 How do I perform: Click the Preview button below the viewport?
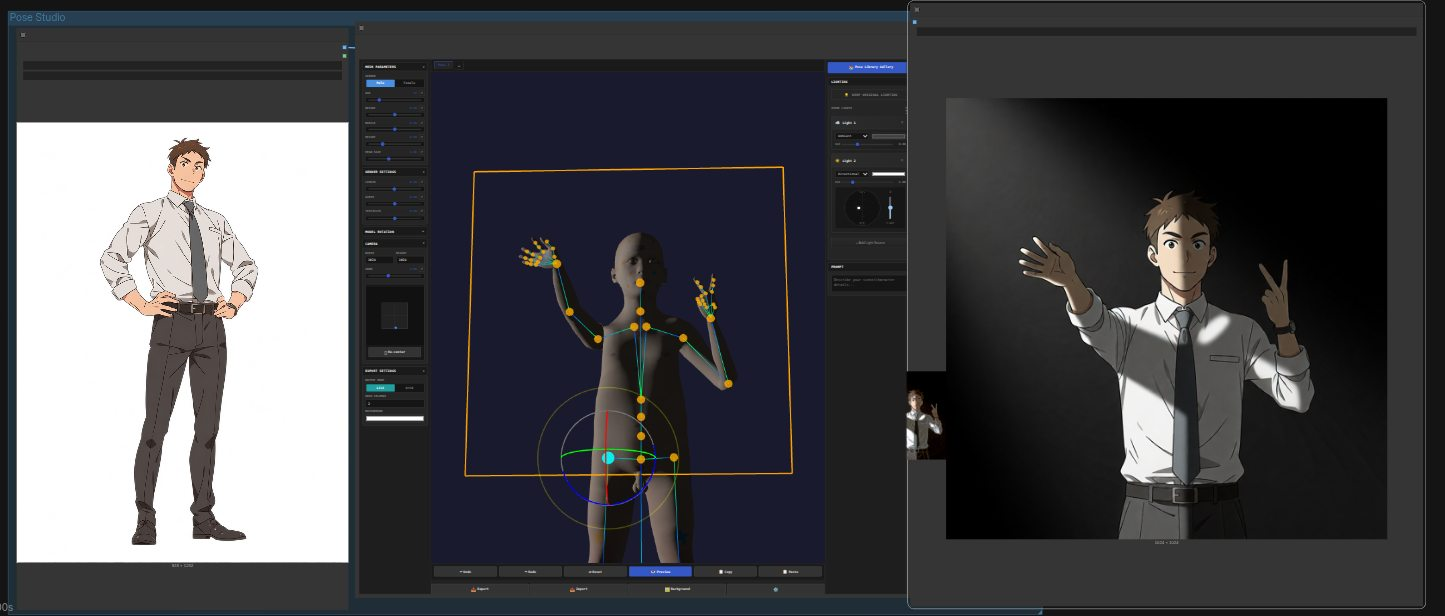(x=660, y=572)
